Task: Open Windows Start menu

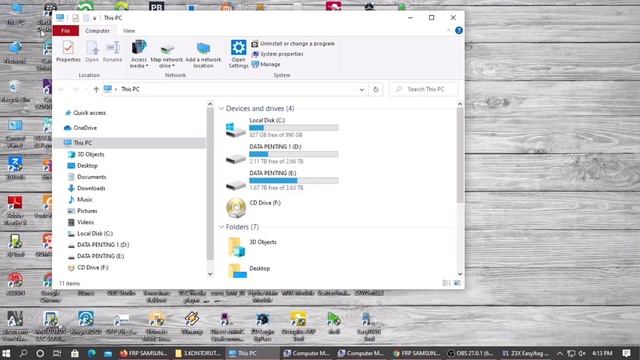Action: 6,353
